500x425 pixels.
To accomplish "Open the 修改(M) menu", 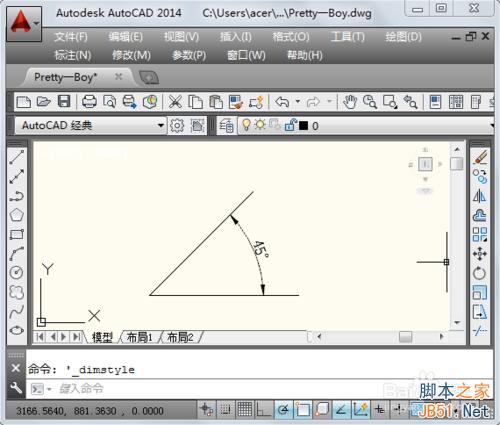I will pyautogui.click(x=131, y=55).
